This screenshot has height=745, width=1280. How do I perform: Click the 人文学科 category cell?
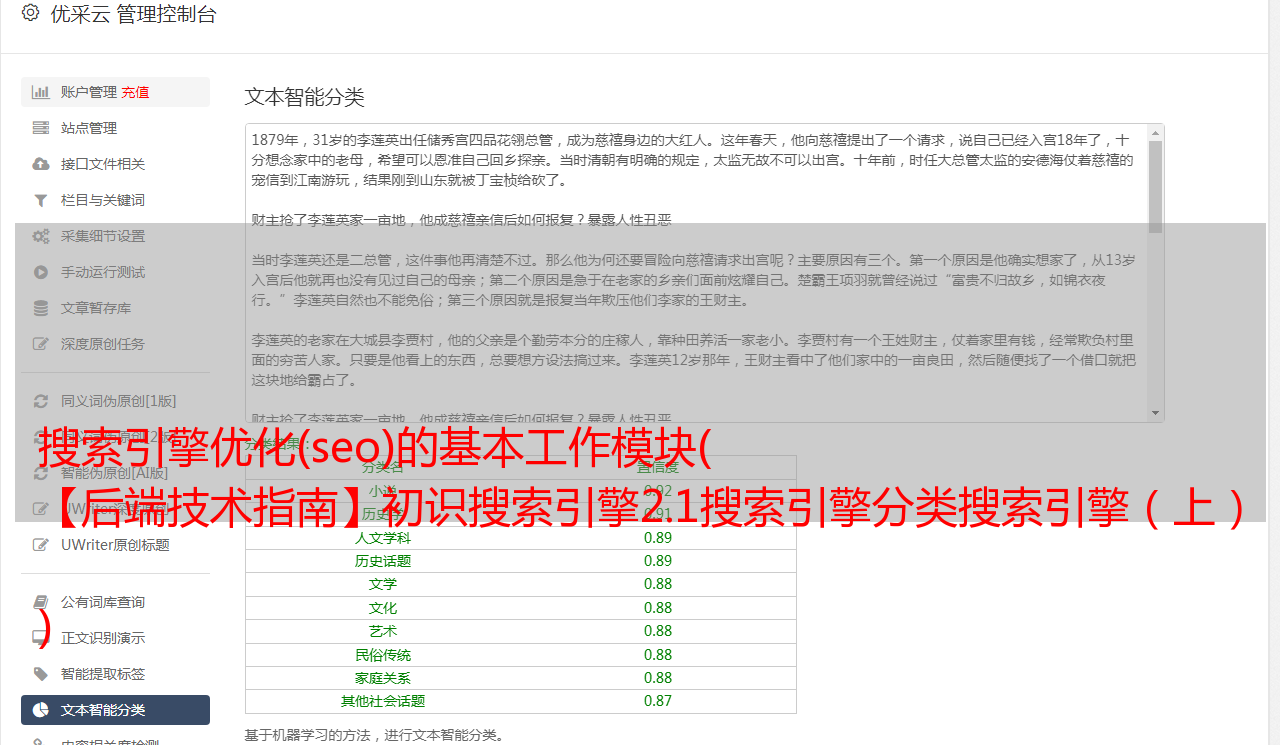pos(383,538)
